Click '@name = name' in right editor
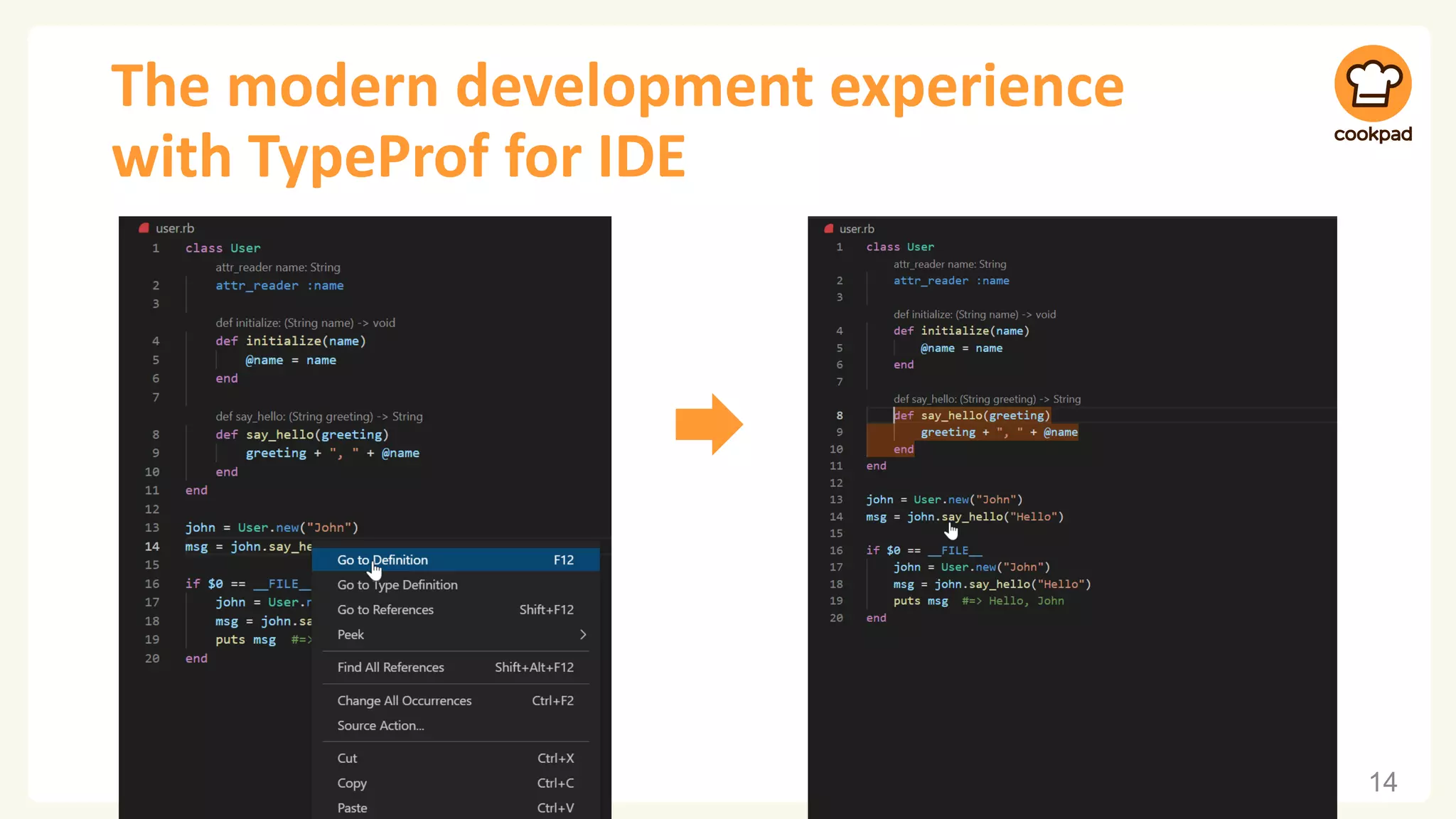The width and height of the screenshot is (1456, 819). [961, 348]
